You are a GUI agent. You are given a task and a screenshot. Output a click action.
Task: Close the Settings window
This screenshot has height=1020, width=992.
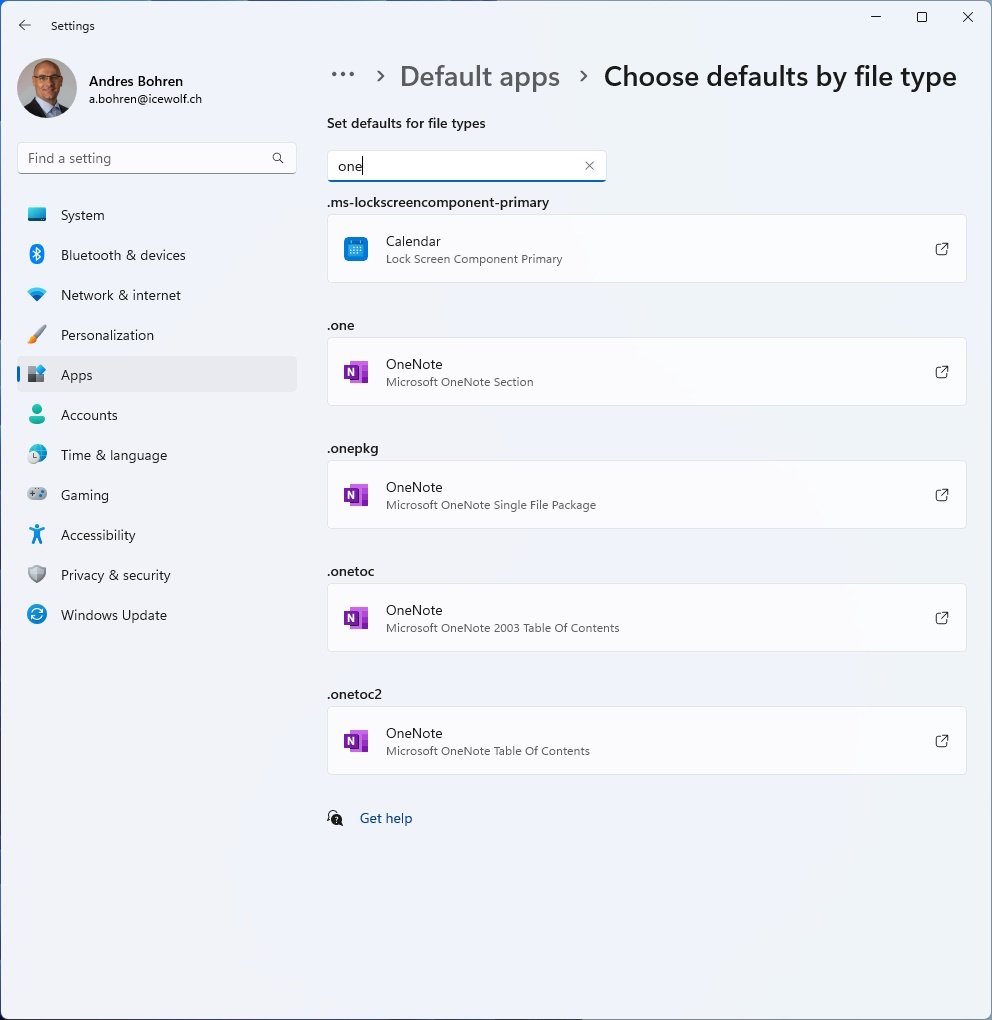tap(968, 17)
